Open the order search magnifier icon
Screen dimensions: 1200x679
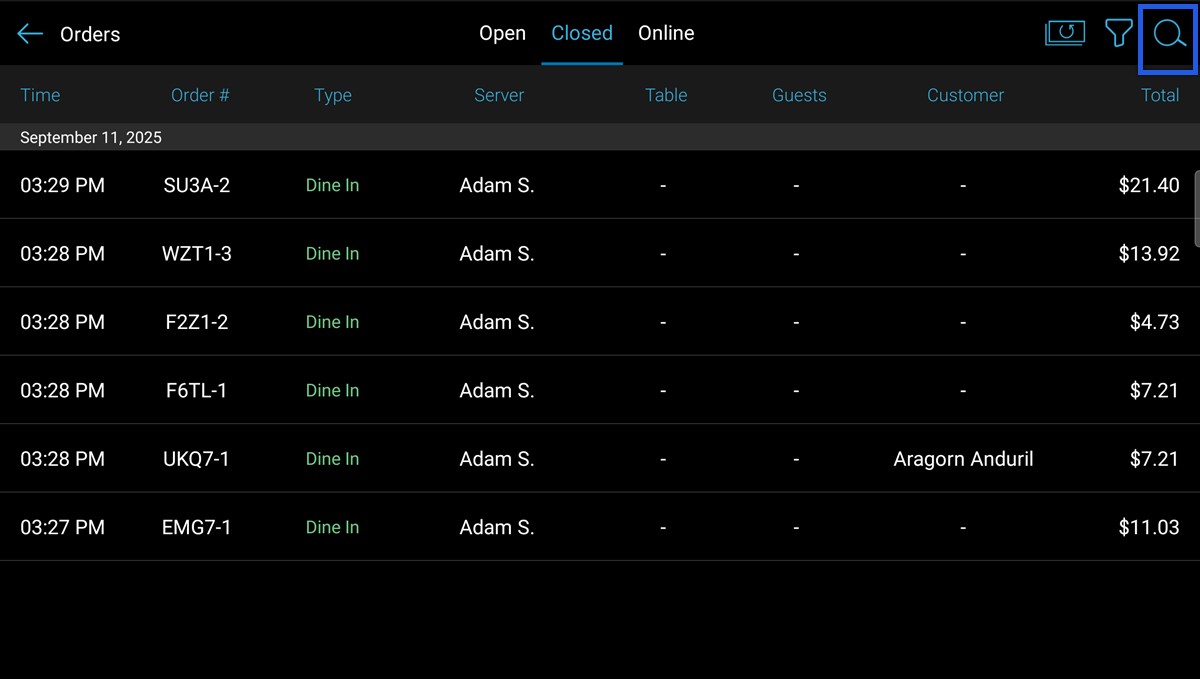point(1168,35)
